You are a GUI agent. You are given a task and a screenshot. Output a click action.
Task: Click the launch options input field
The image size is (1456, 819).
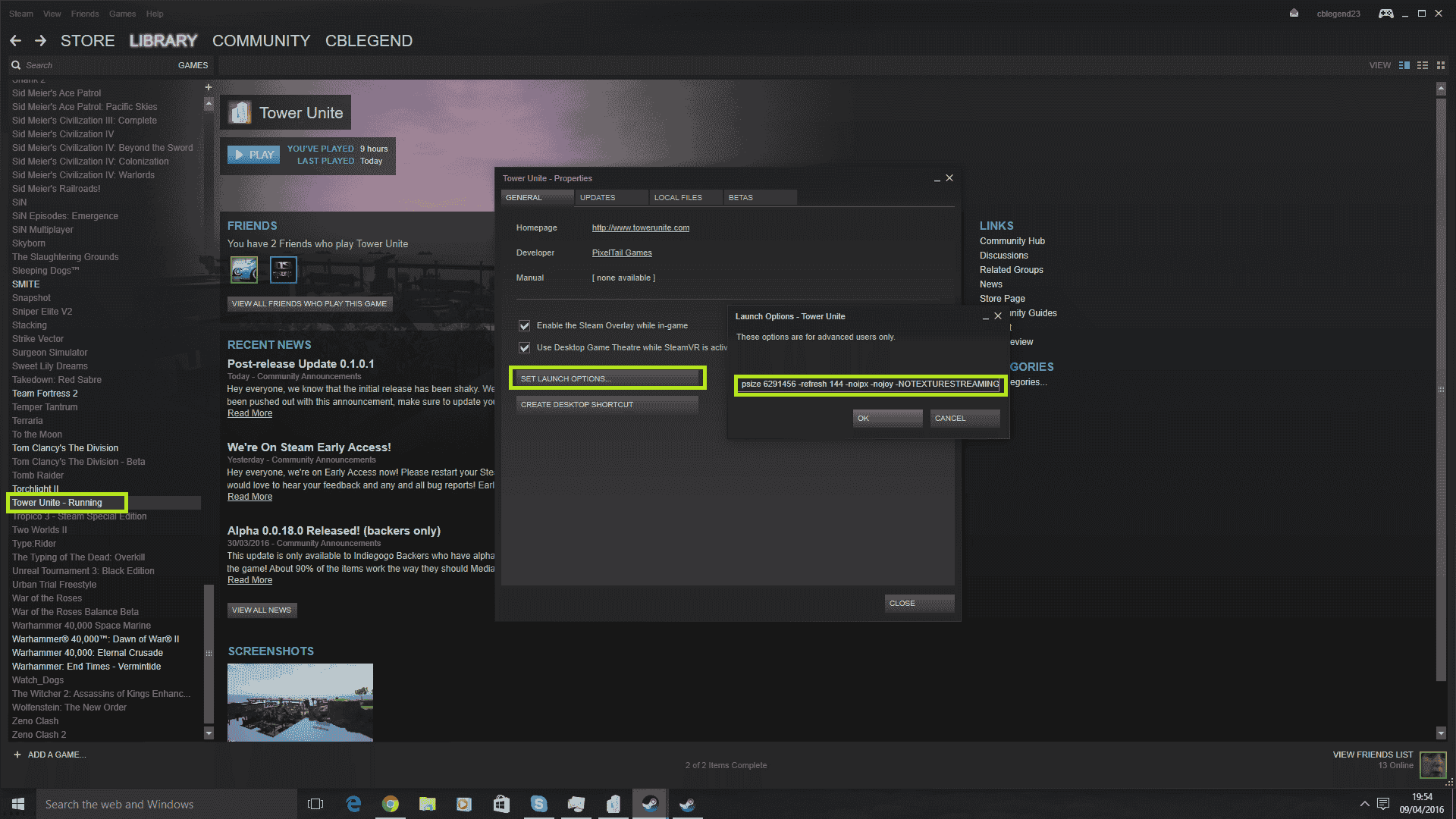click(868, 384)
